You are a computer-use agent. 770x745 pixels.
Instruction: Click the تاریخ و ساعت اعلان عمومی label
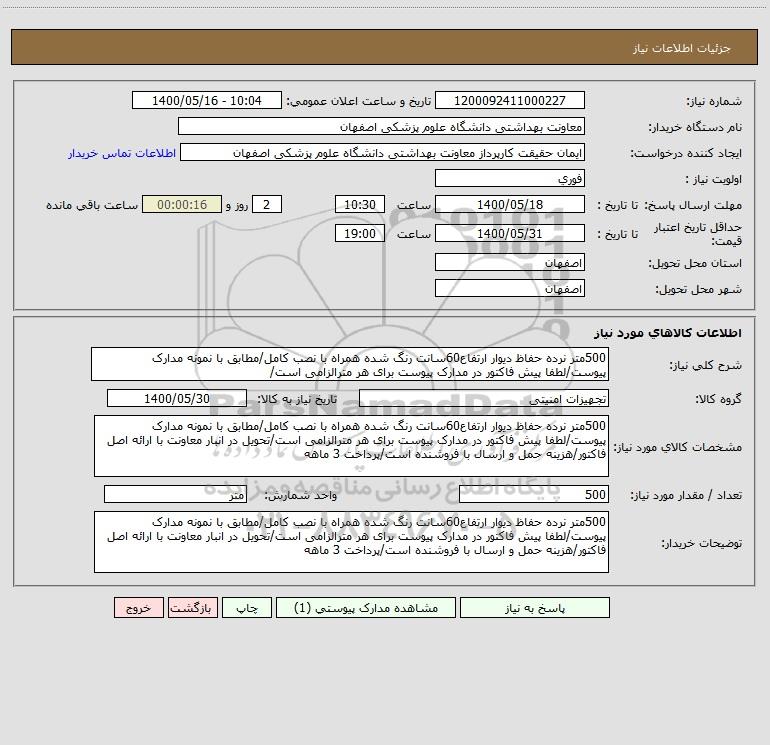358,101
